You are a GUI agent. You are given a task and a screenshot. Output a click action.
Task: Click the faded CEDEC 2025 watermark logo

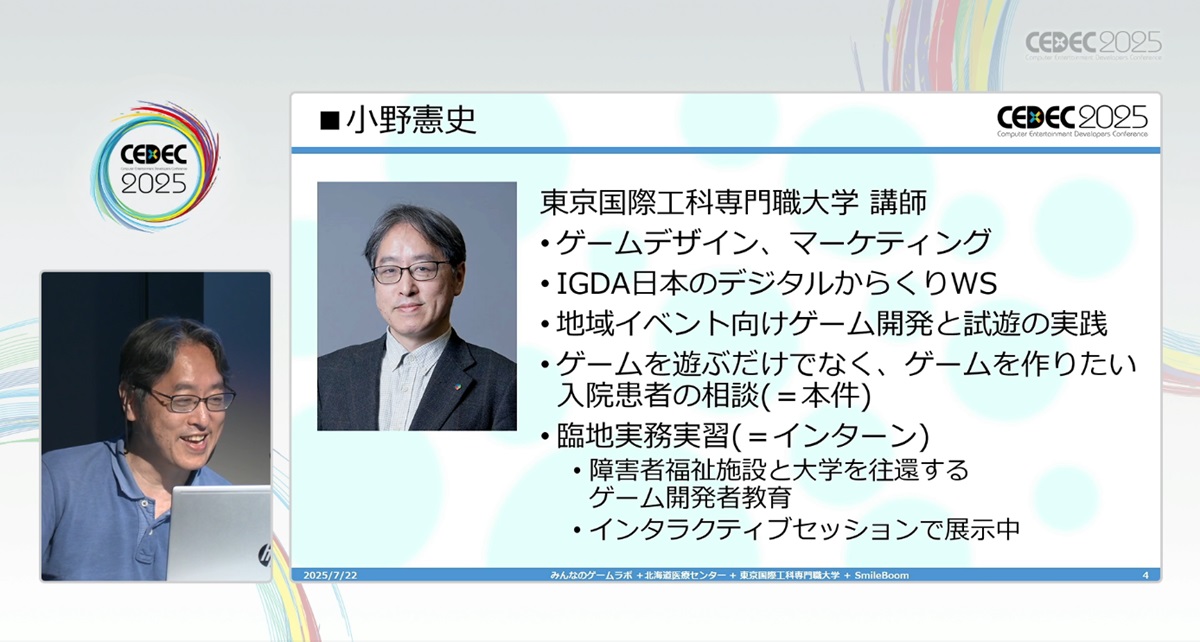tap(1093, 44)
